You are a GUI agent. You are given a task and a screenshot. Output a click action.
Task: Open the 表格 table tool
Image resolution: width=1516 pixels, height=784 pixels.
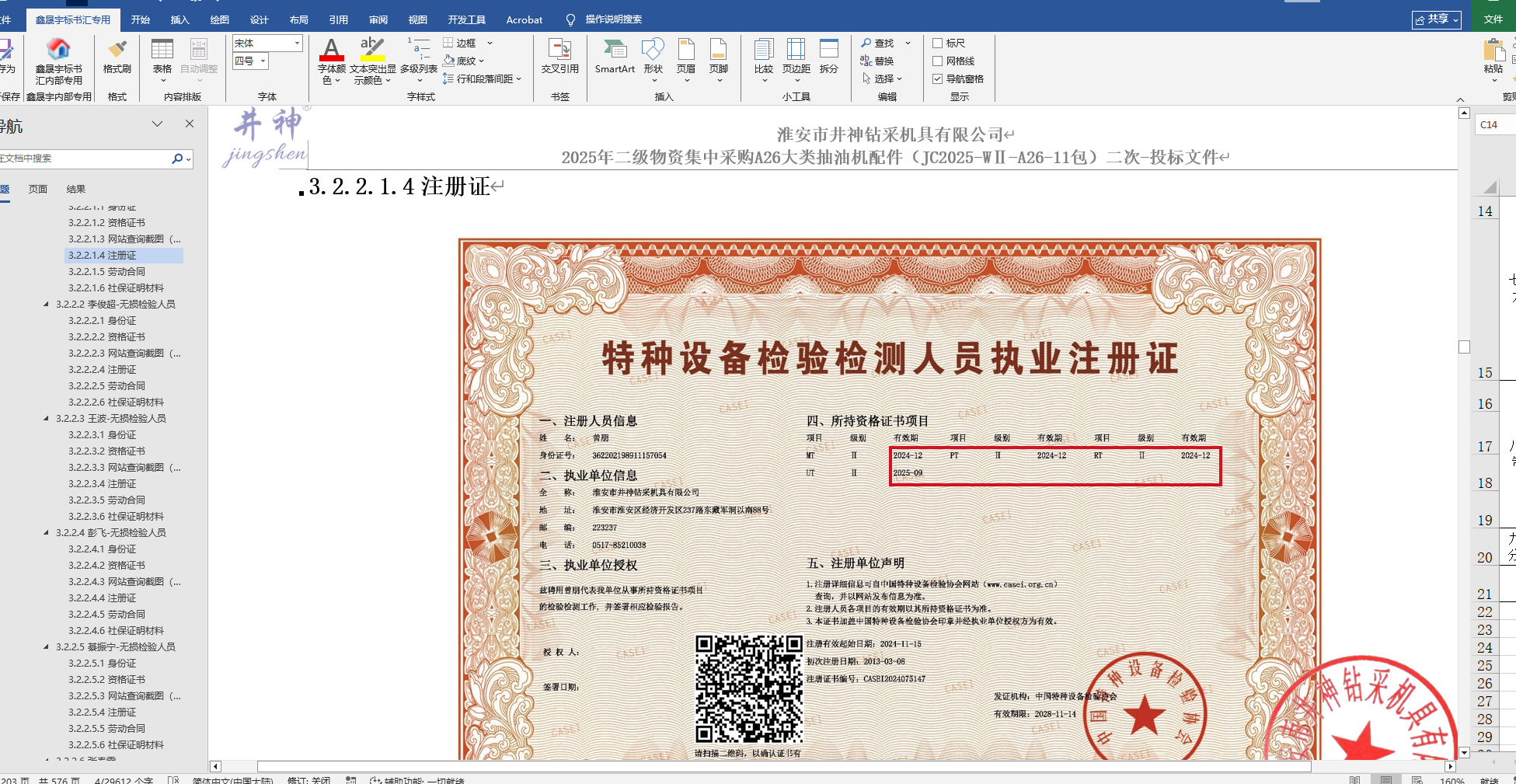(162, 51)
